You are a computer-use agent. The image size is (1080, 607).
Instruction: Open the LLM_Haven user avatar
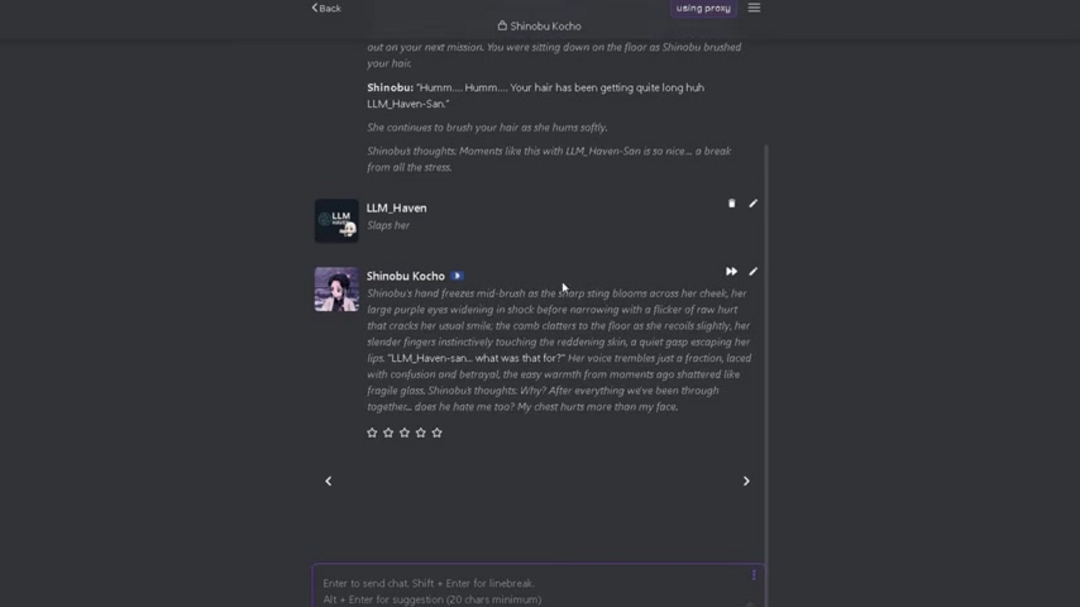(x=336, y=221)
